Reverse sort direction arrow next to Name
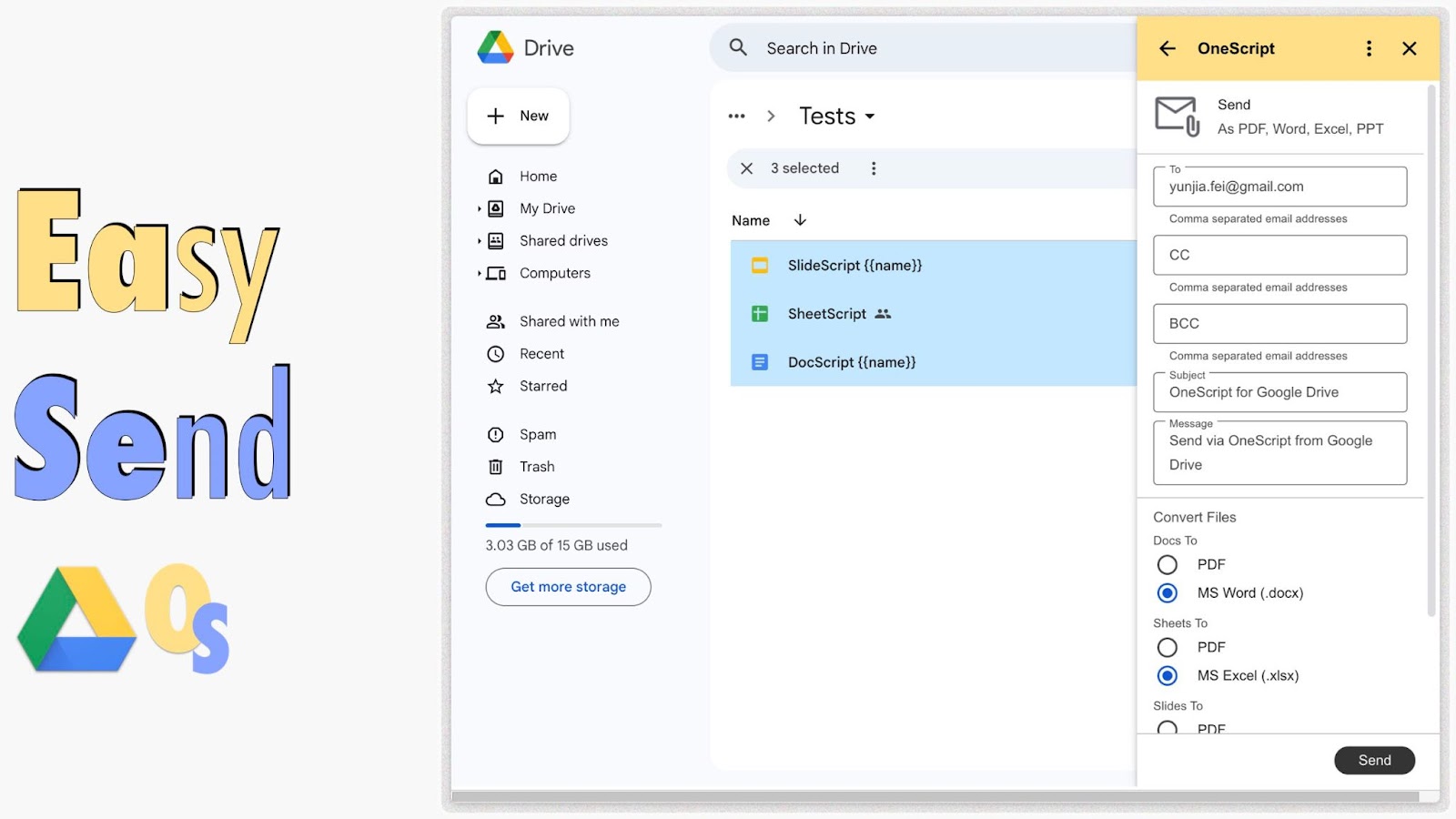 pyautogui.click(x=800, y=220)
